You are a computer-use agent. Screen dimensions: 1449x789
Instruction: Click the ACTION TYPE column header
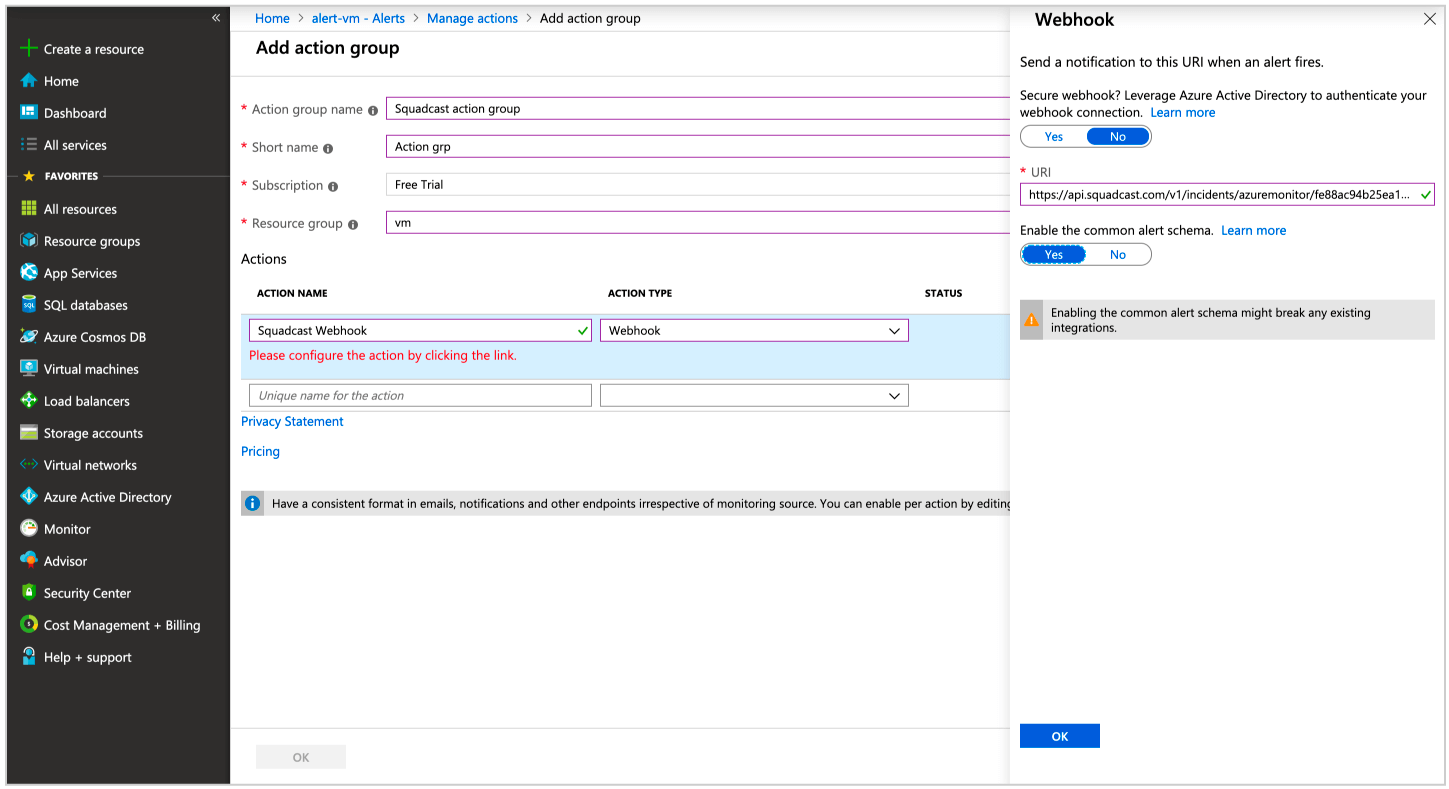point(640,293)
